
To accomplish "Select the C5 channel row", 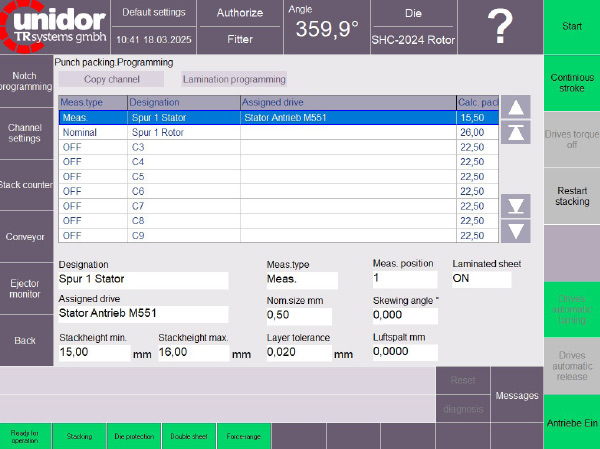I will point(279,176).
